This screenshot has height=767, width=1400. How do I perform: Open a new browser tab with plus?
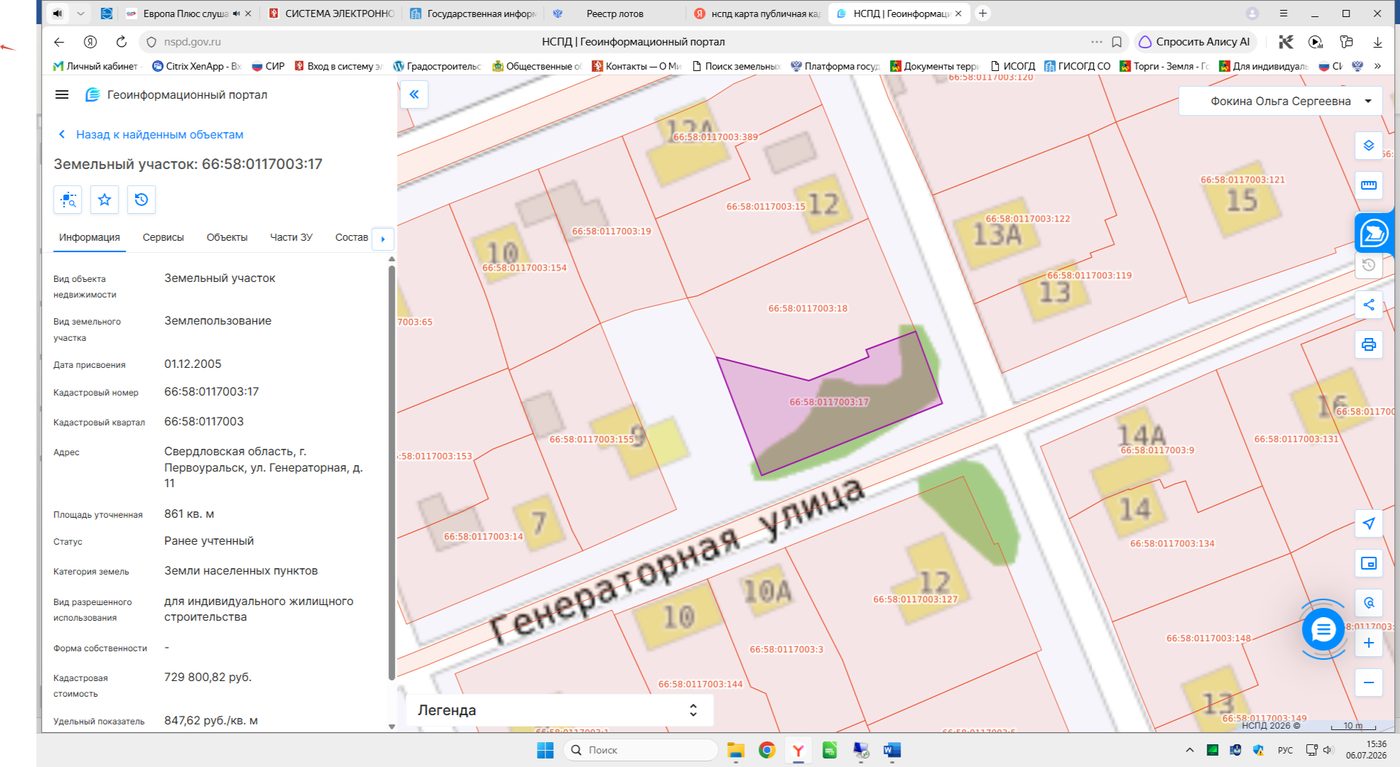pos(983,13)
